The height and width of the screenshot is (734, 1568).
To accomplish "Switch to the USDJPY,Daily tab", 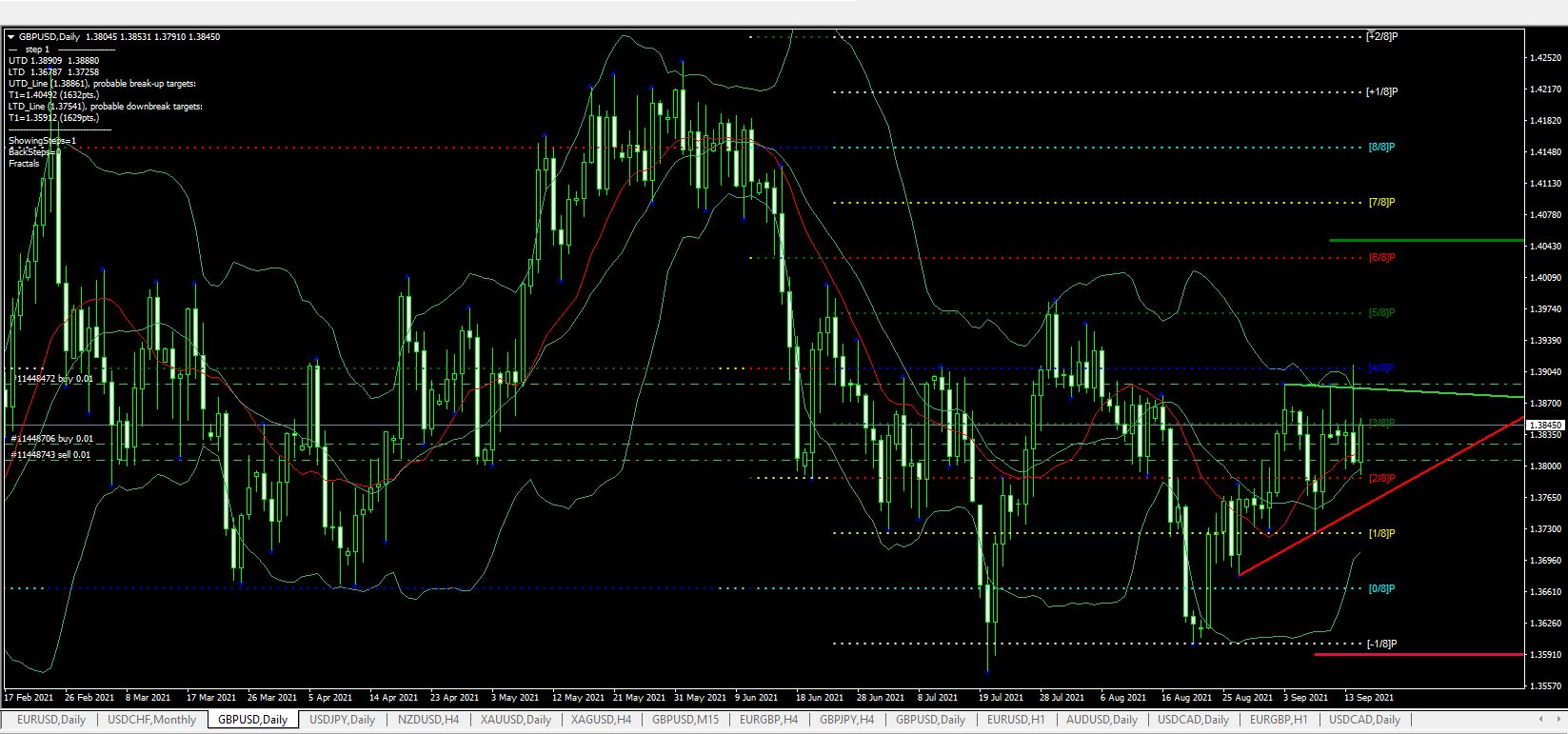I will tap(343, 720).
